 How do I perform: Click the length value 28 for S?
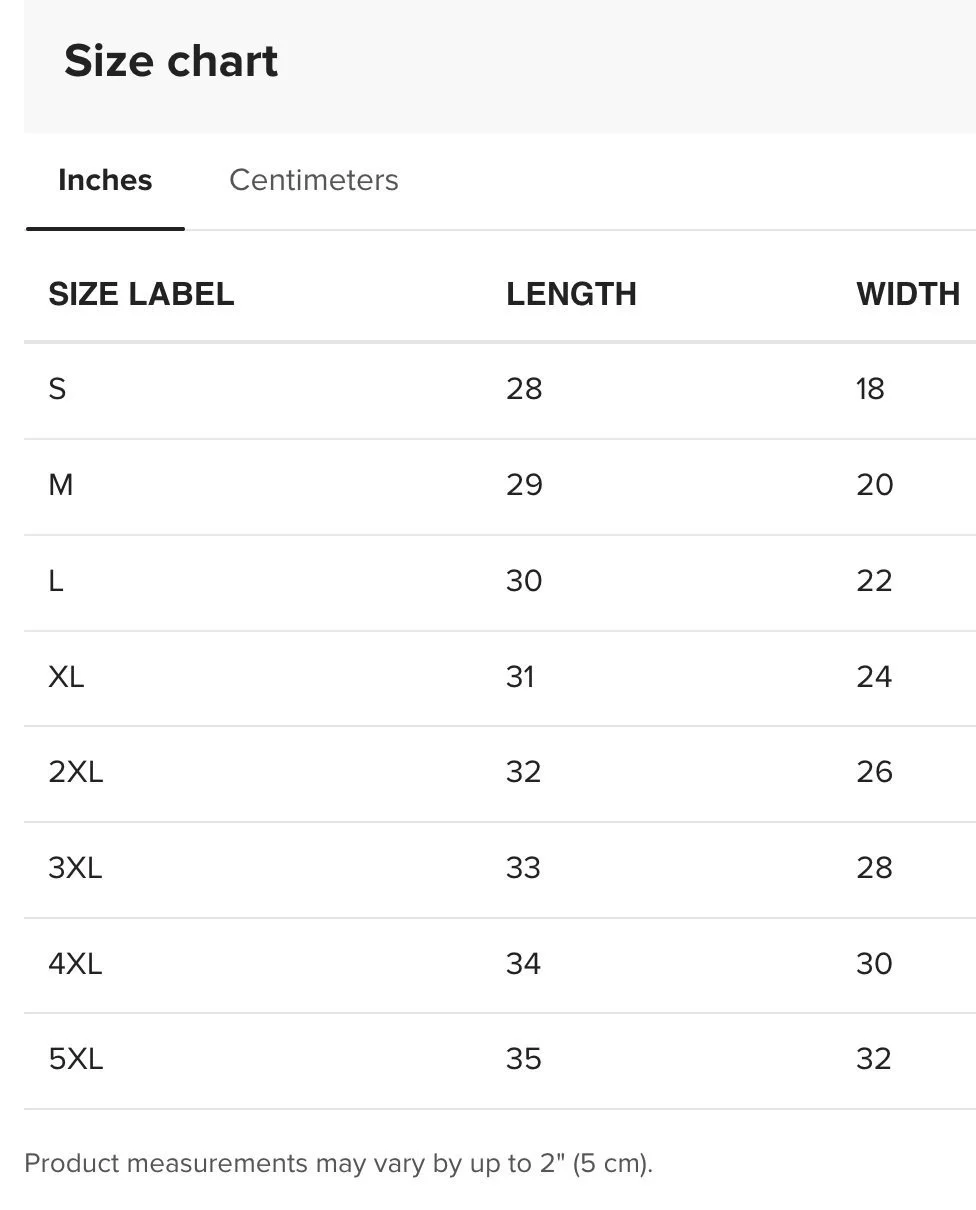click(x=524, y=388)
